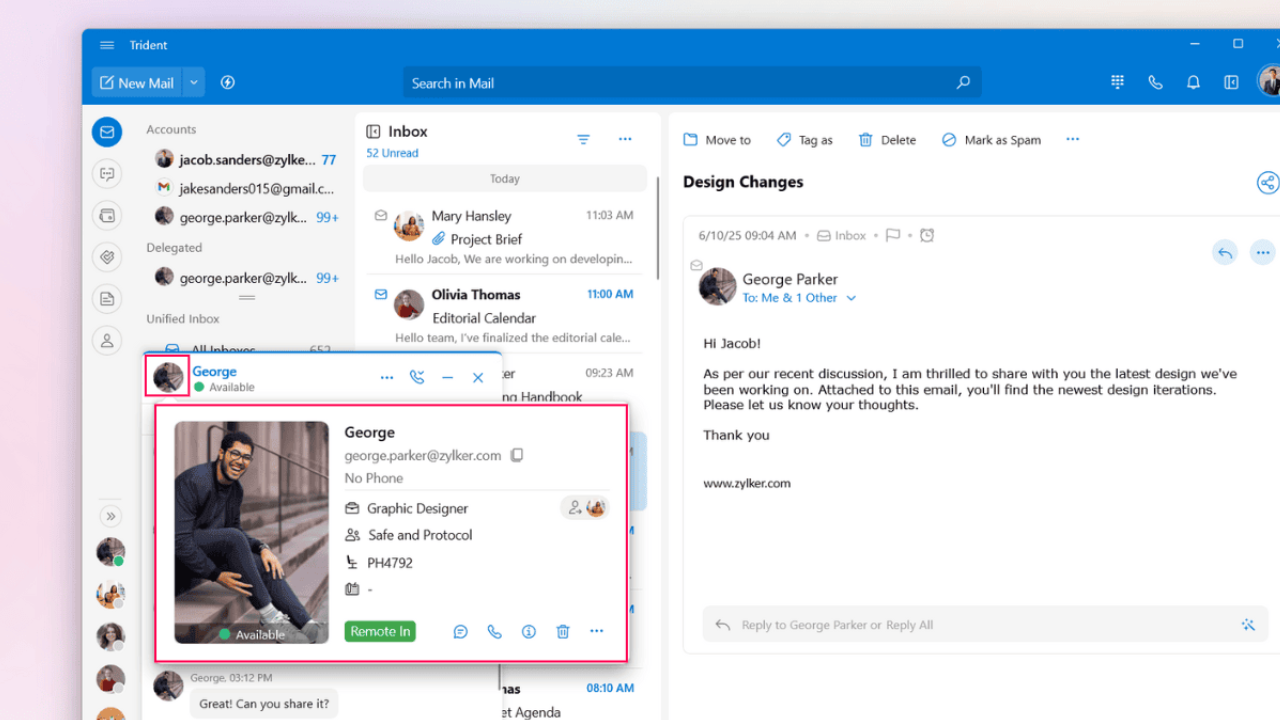Open more actions in the email toolbar
The width and height of the screenshot is (1280, 720).
[1073, 139]
